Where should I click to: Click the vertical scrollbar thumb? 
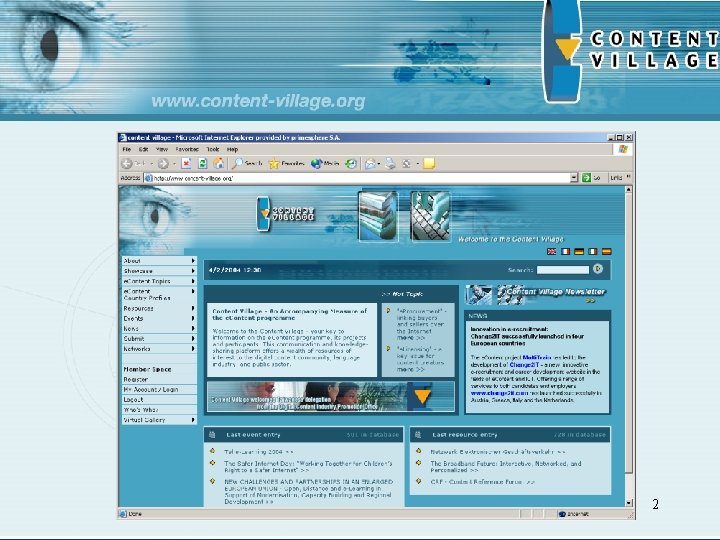[x=629, y=334]
